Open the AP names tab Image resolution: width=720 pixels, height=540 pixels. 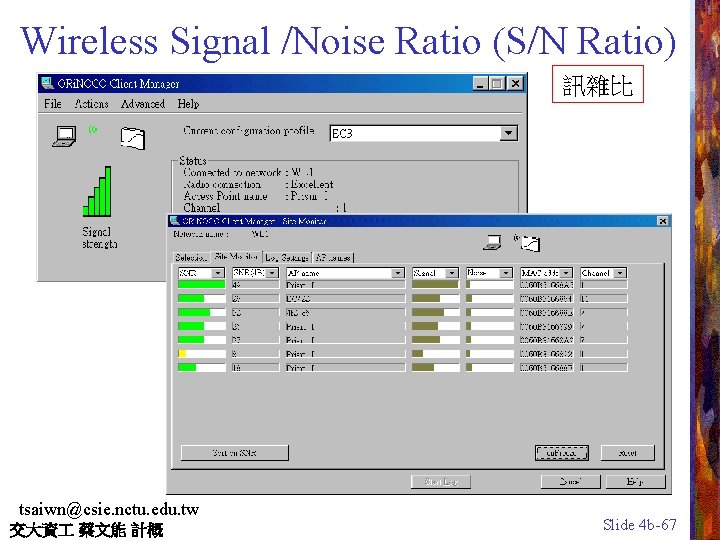[x=333, y=258]
